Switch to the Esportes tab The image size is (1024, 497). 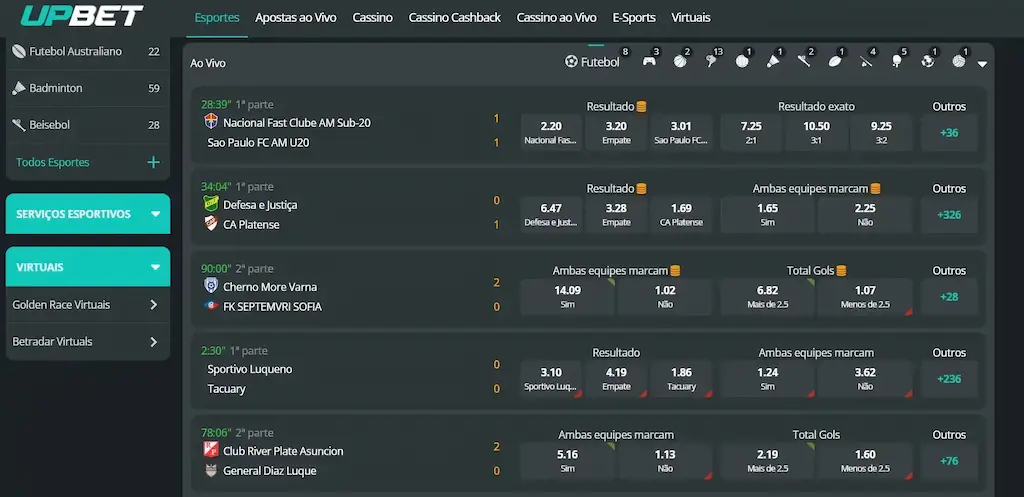217,18
